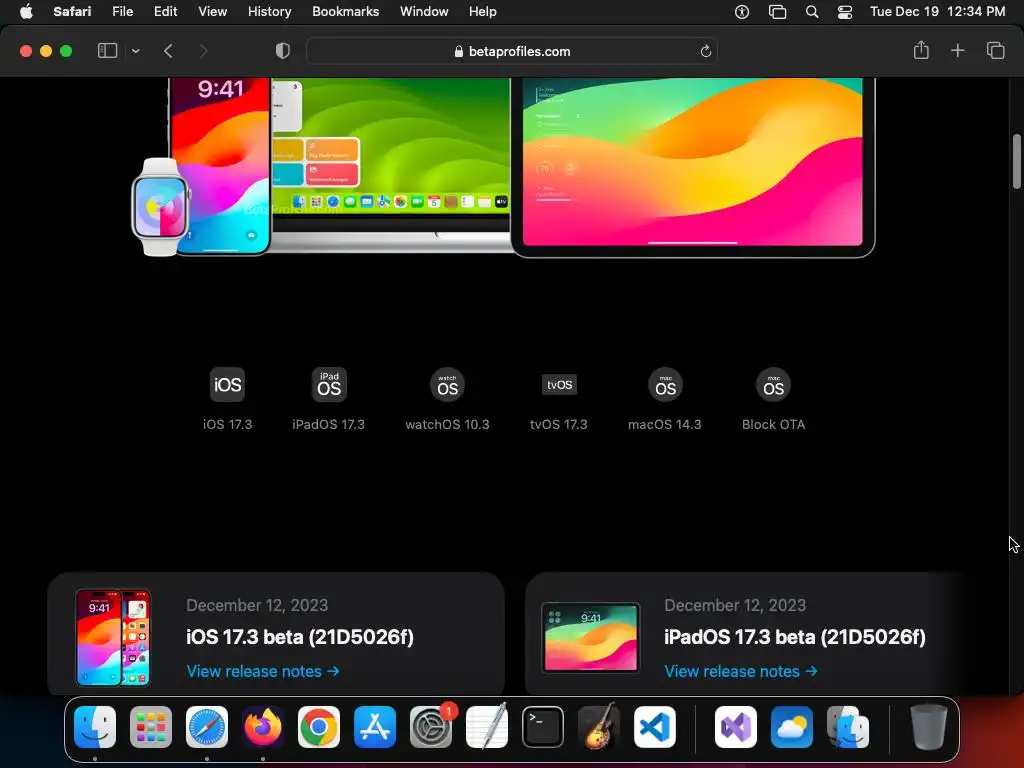
Task: Open the Trash in the Dock
Action: coord(929,727)
